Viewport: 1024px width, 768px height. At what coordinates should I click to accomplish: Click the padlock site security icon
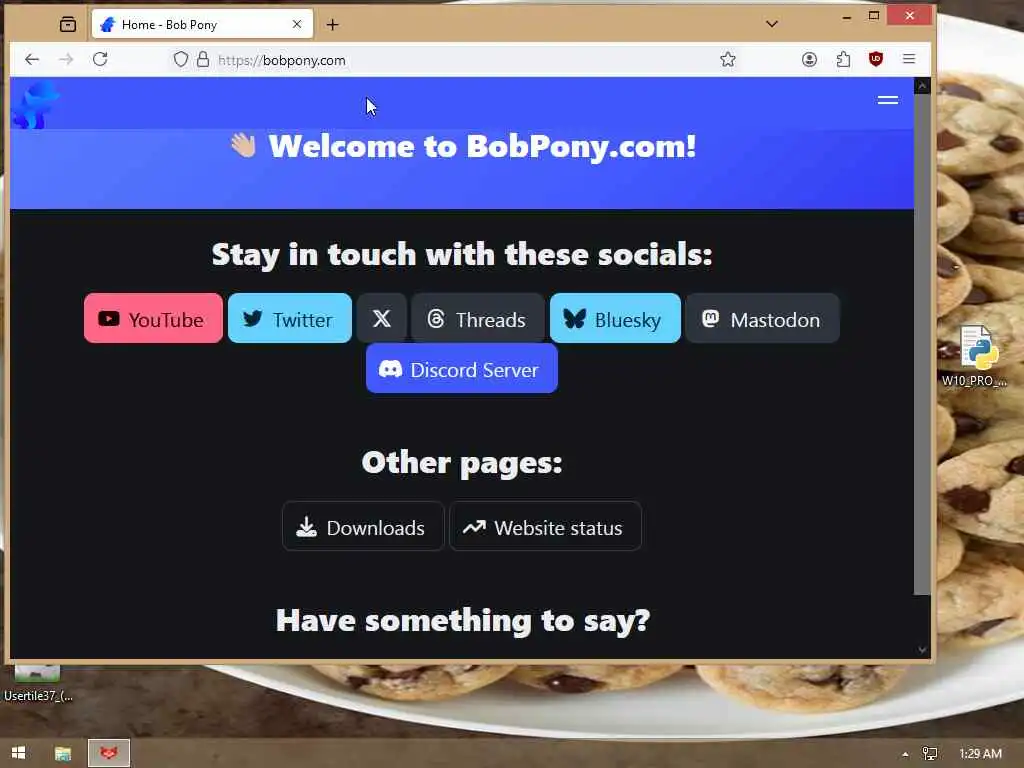coord(203,59)
